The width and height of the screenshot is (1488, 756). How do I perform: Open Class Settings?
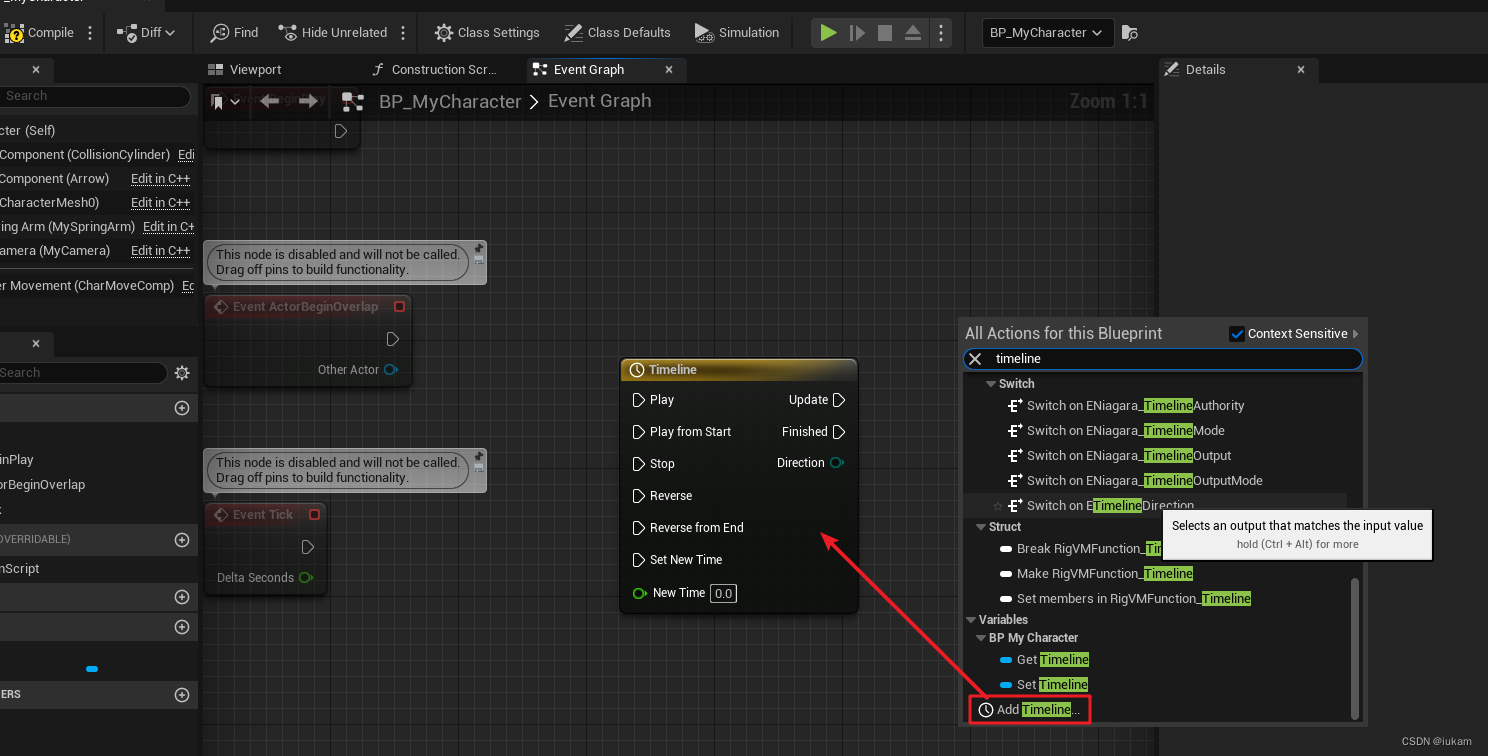(x=487, y=33)
